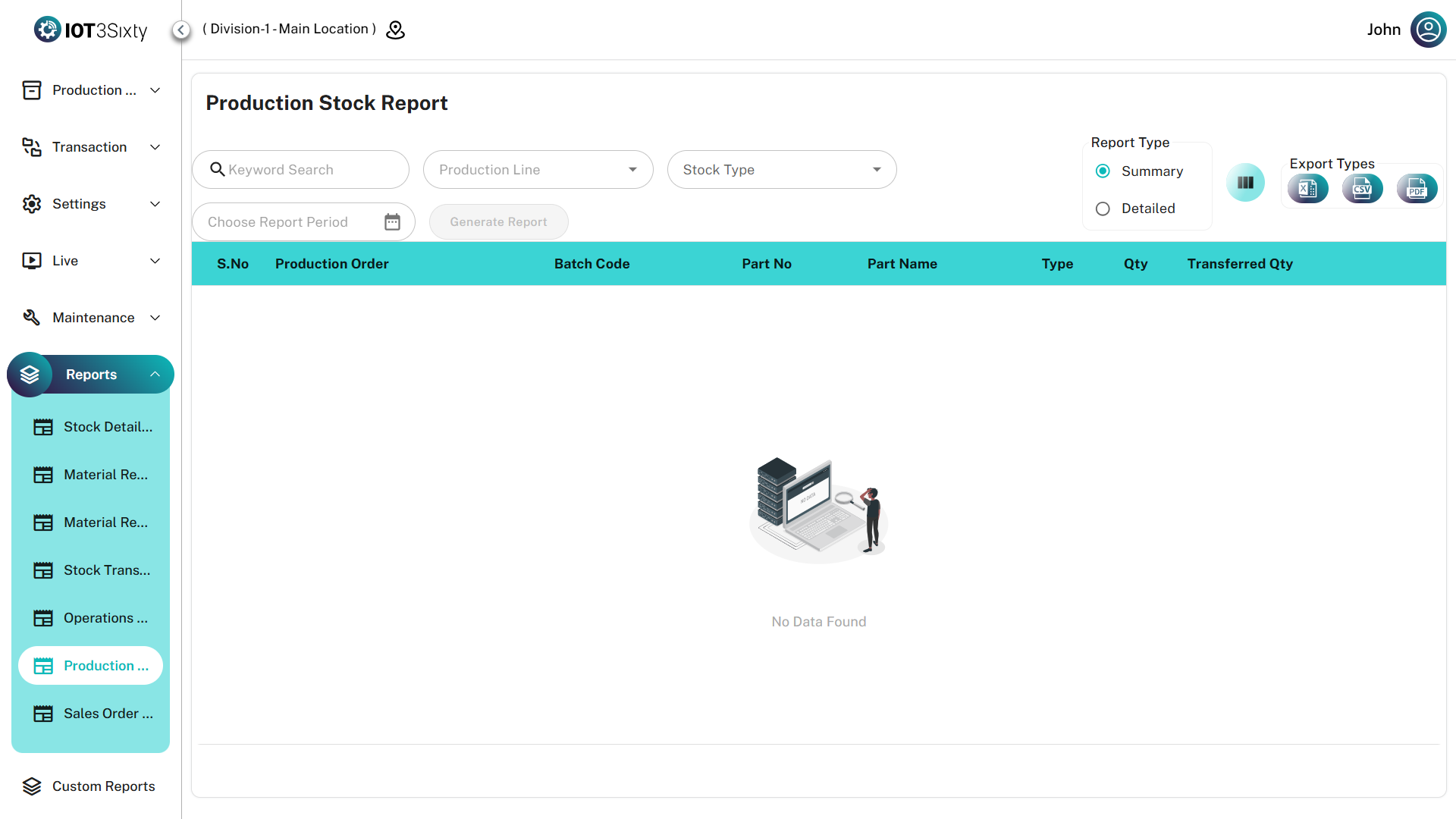Click Generate Report button
Image resolution: width=1456 pixels, height=819 pixels.
(x=498, y=222)
